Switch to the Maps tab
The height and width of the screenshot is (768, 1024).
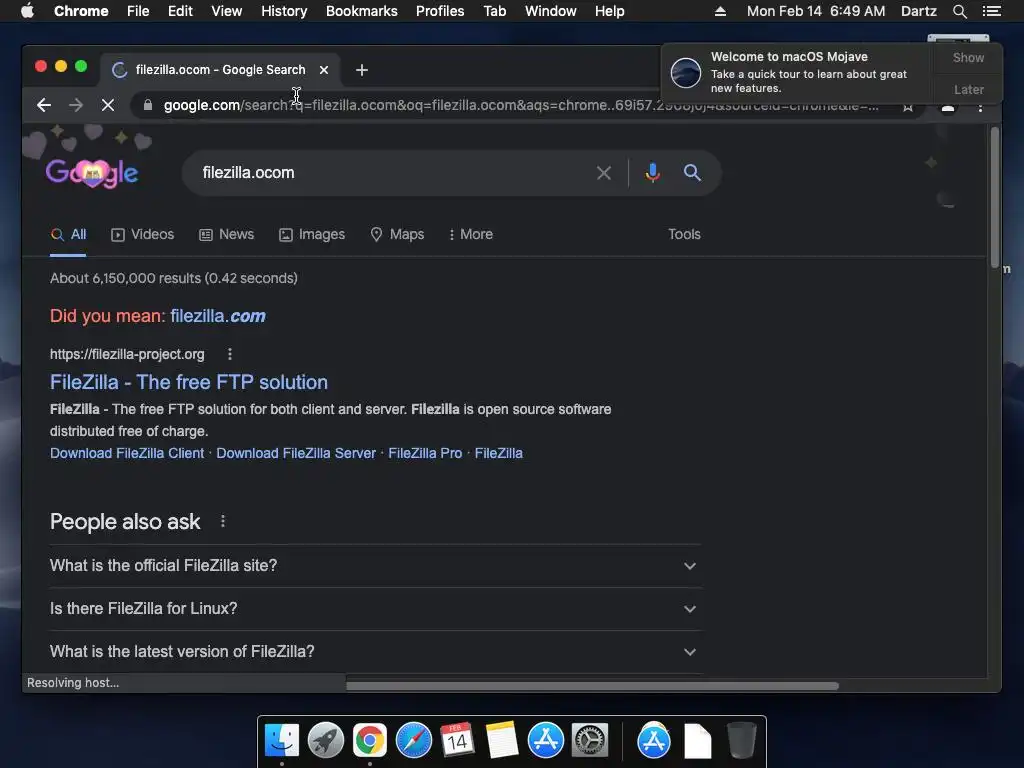click(397, 234)
